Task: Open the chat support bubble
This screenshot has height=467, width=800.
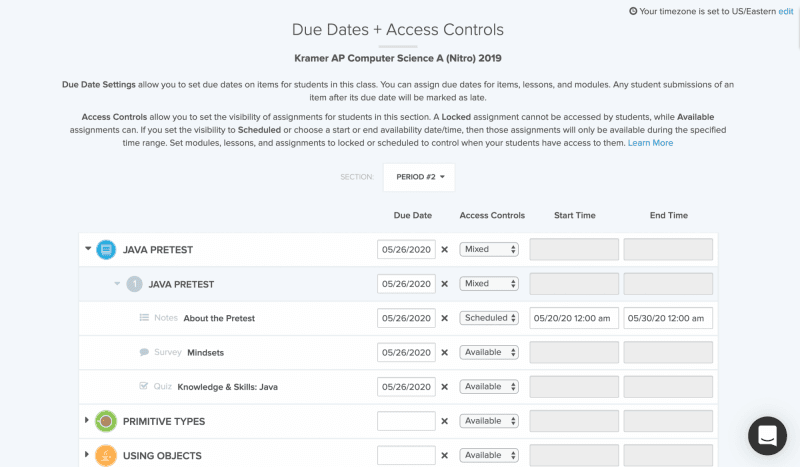Action: pos(767,435)
